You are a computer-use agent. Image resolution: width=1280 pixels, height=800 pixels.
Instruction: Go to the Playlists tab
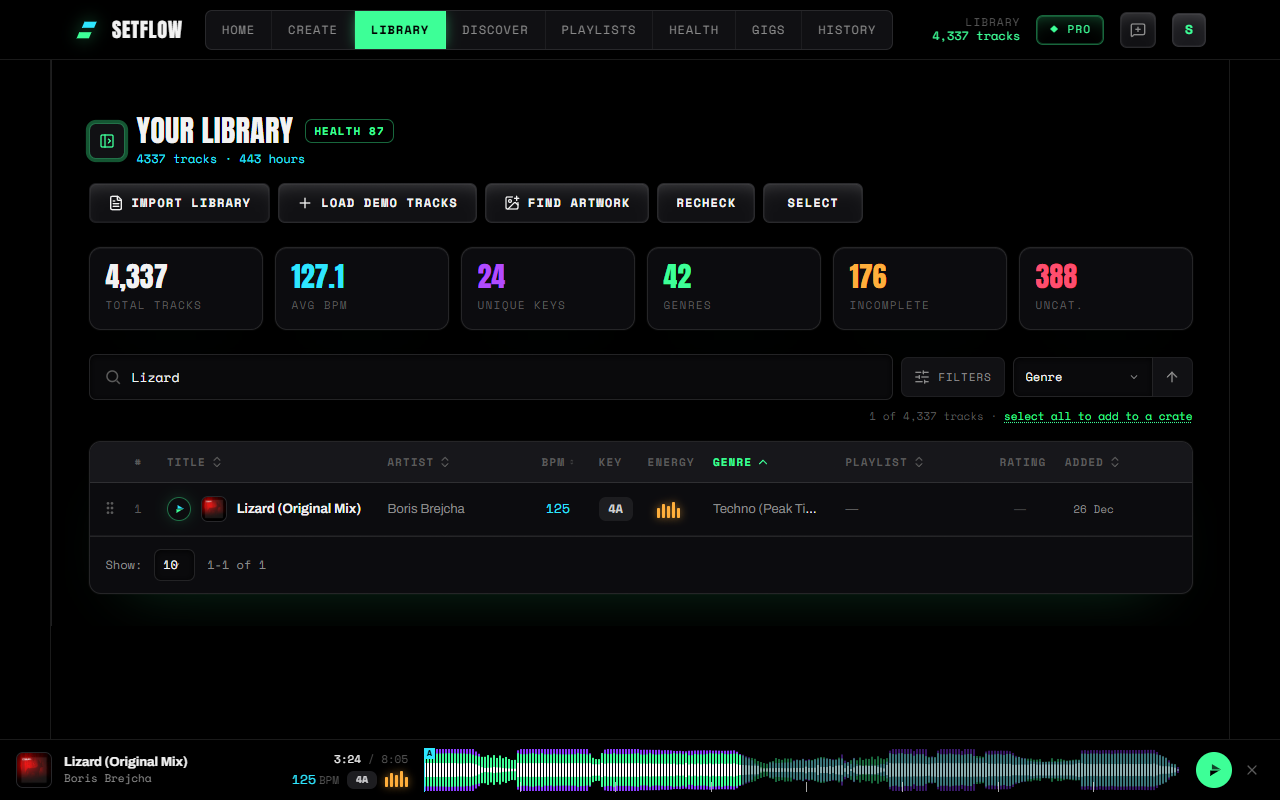click(599, 30)
